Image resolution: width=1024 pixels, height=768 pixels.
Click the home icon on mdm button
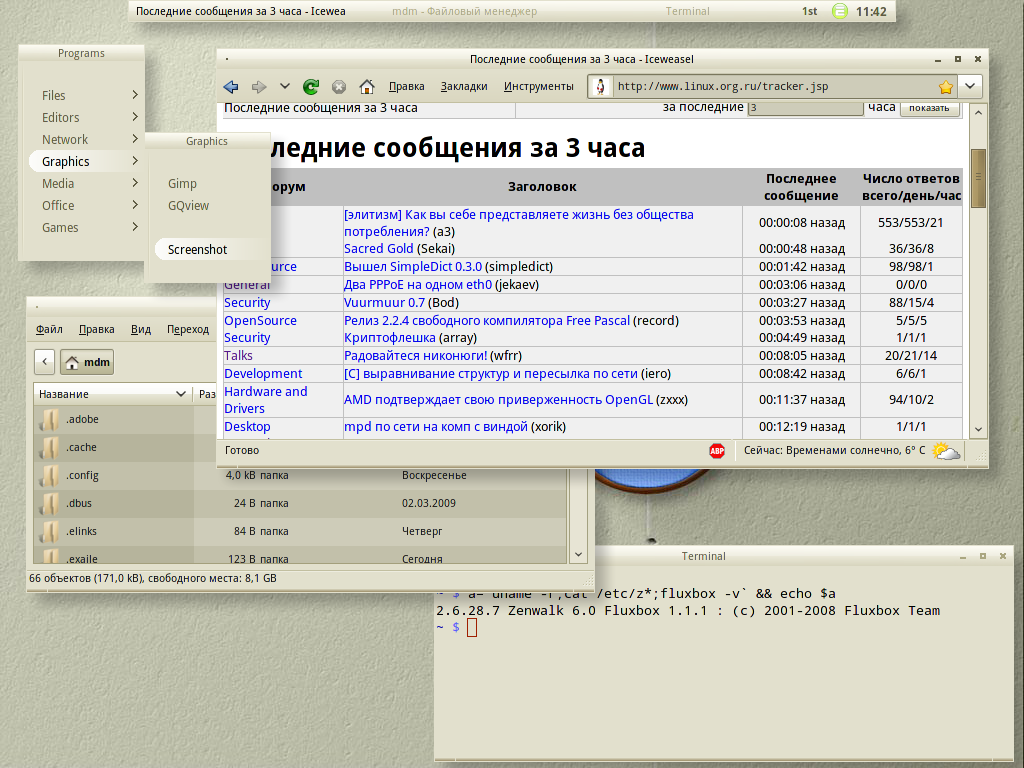coord(72,362)
